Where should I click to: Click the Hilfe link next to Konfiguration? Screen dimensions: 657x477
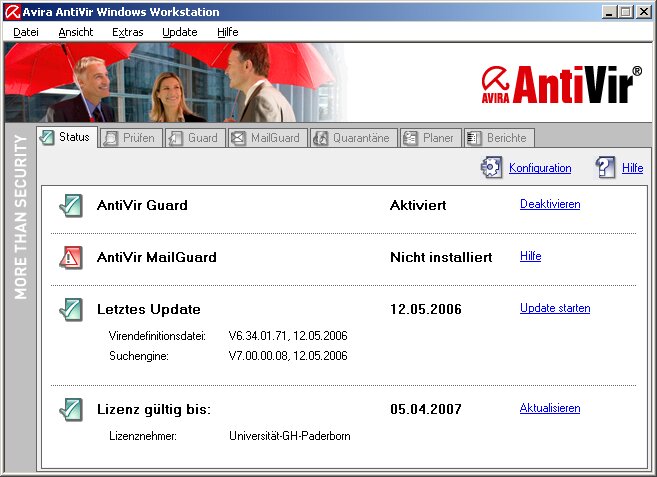click(632, 168)
